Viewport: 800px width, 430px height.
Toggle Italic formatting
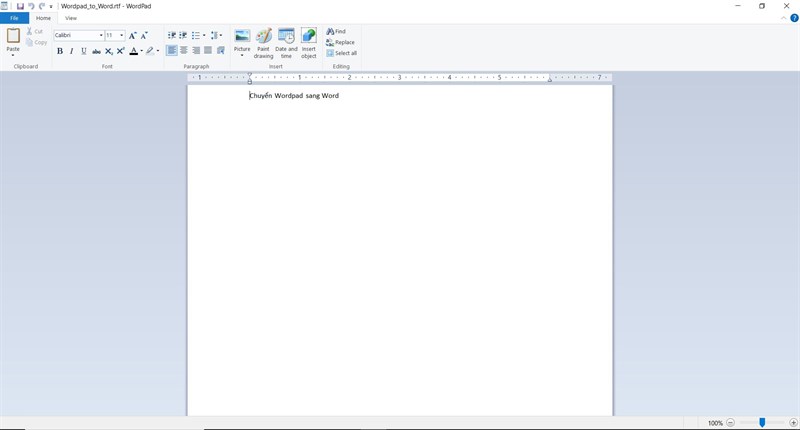coord(71,51)
